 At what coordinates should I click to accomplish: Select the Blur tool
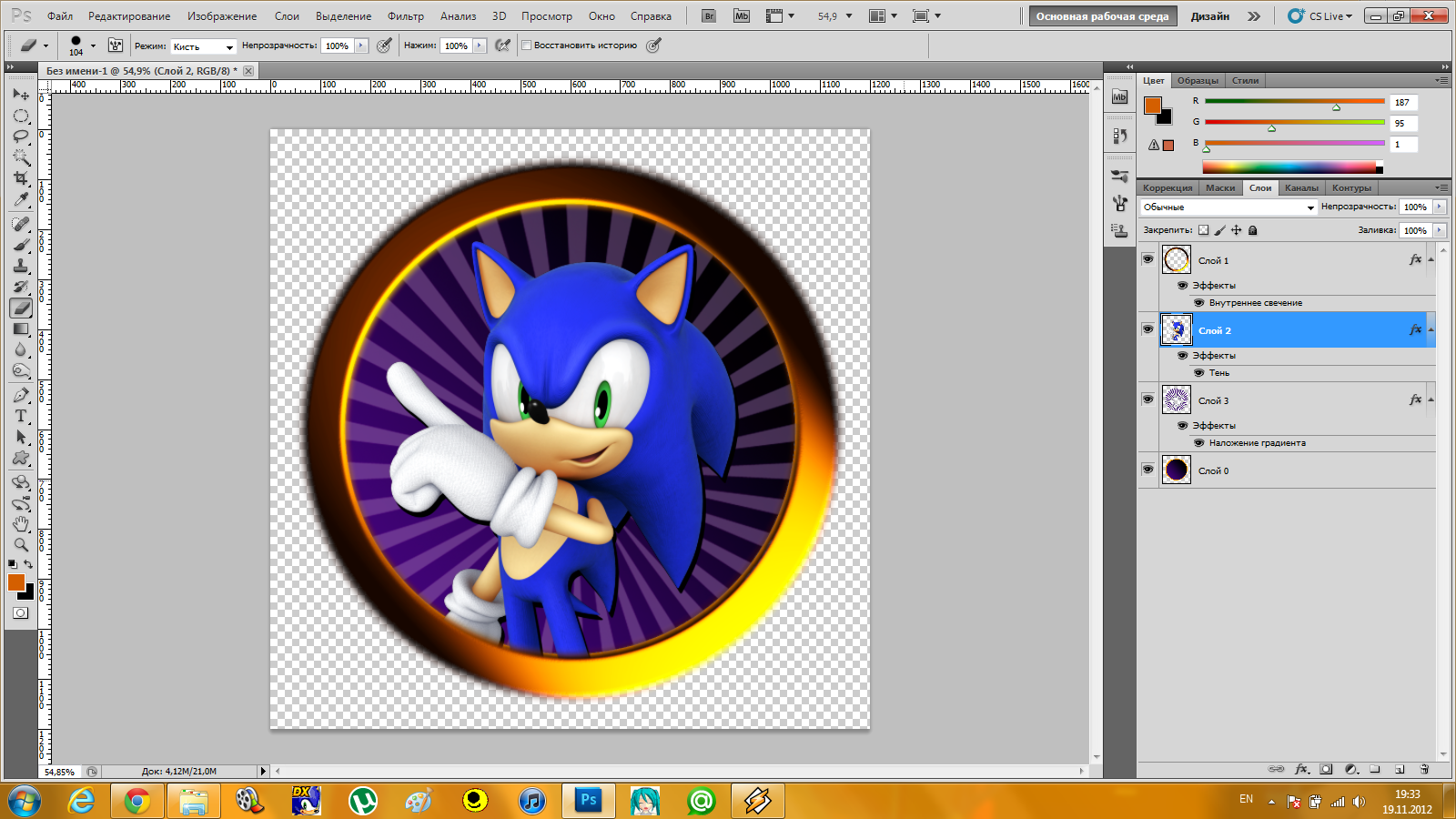click(x=21, y=350)
